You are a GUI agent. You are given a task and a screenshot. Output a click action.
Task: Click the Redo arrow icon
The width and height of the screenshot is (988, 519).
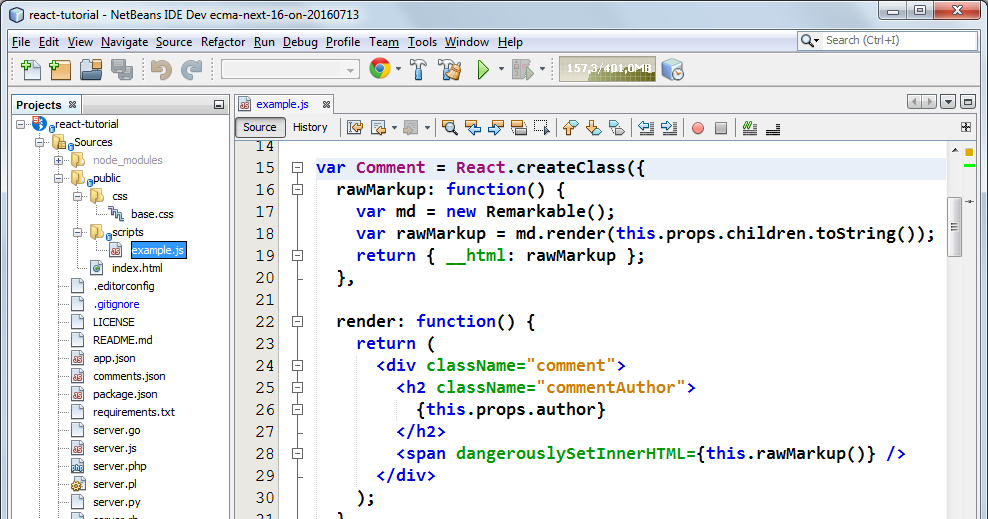click(192, 69)
